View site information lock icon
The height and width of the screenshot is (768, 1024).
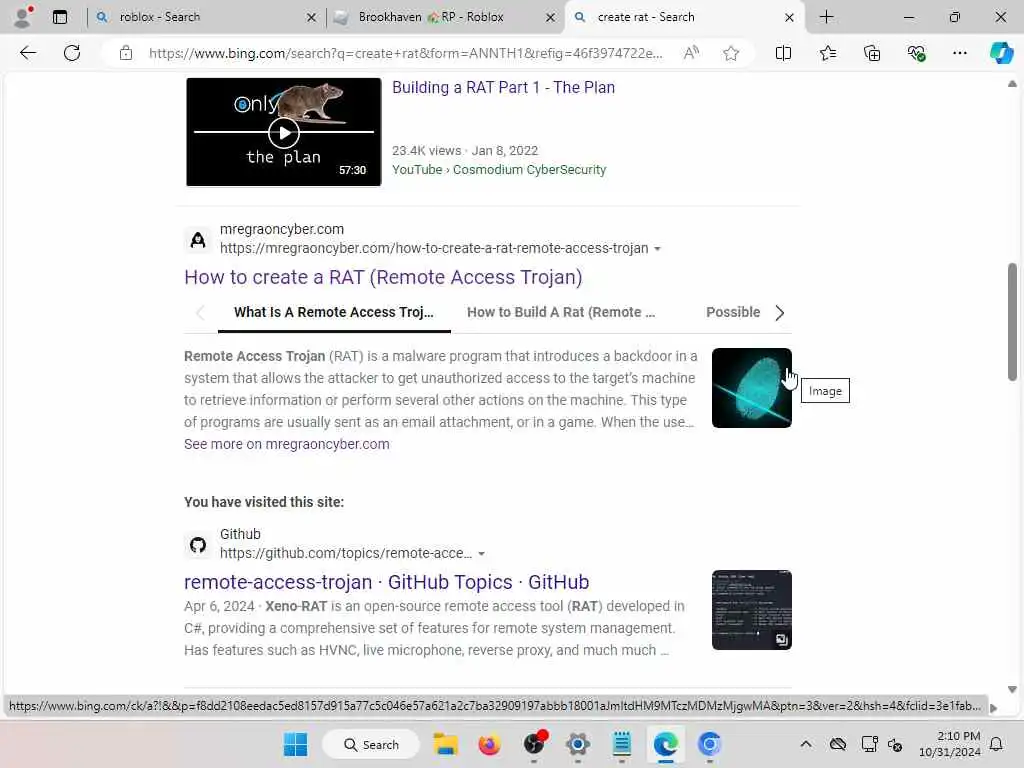point(125,53)
